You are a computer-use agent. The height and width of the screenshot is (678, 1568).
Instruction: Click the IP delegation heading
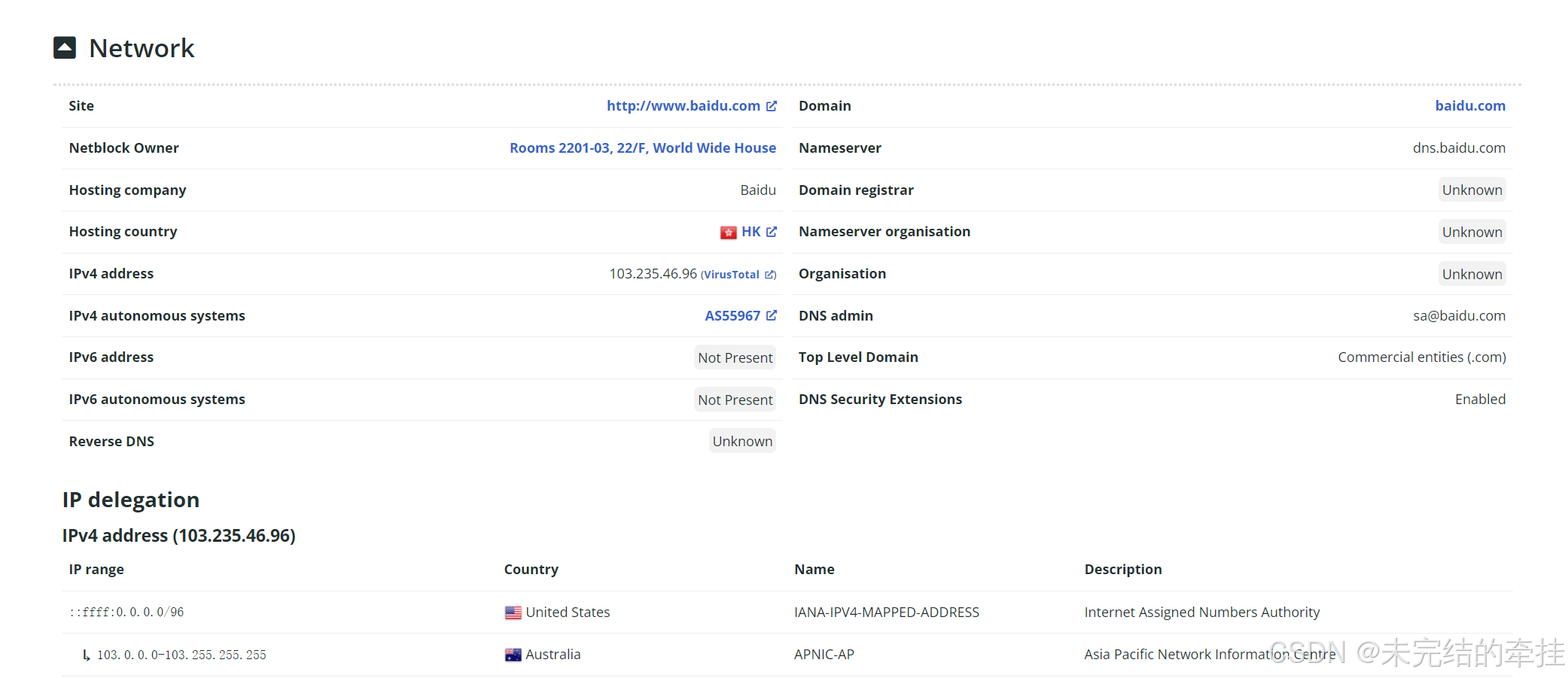(x=131, y=500)
